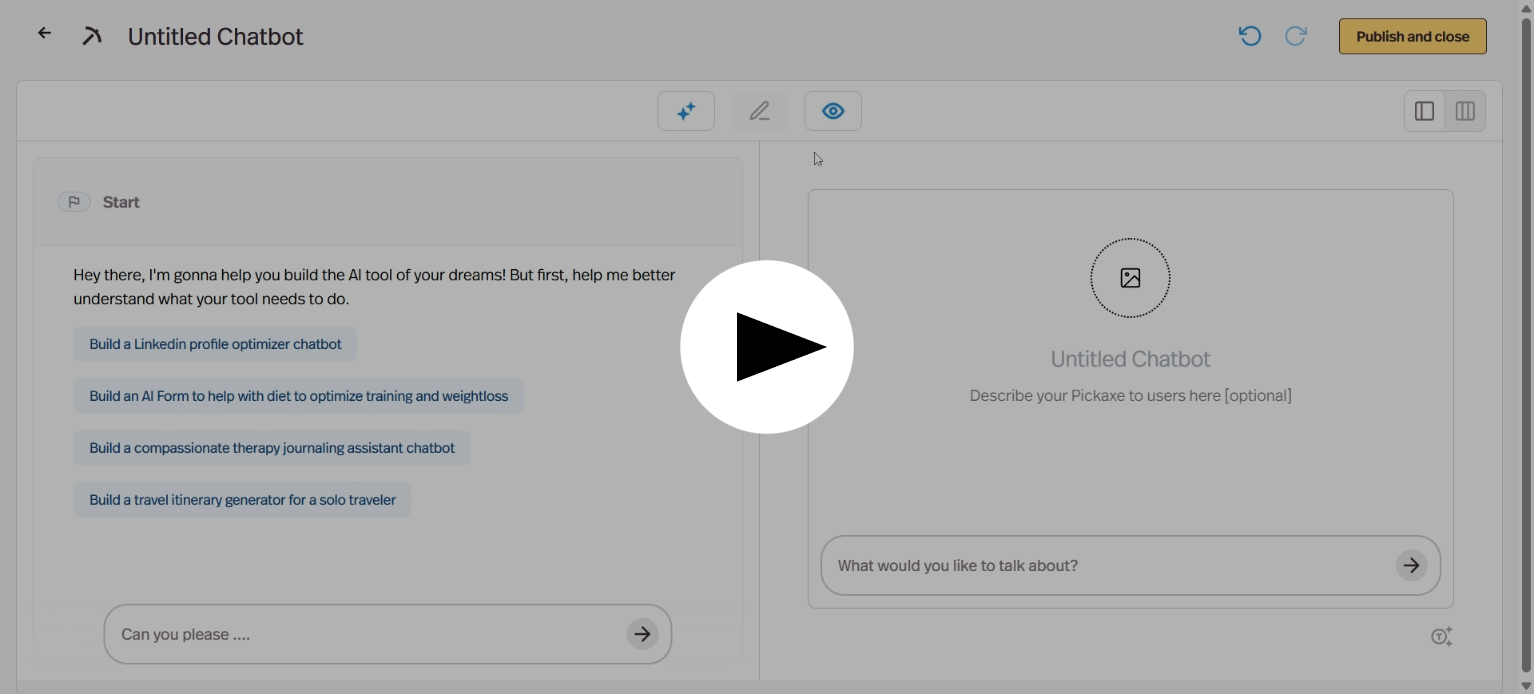
Task: Toggle the eye preview mode
Action: point(833,111)
